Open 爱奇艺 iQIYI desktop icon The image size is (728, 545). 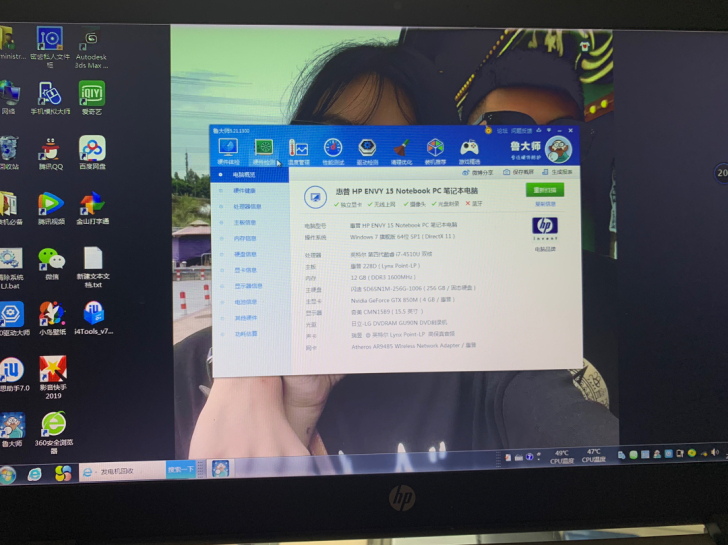click(92, 98)
